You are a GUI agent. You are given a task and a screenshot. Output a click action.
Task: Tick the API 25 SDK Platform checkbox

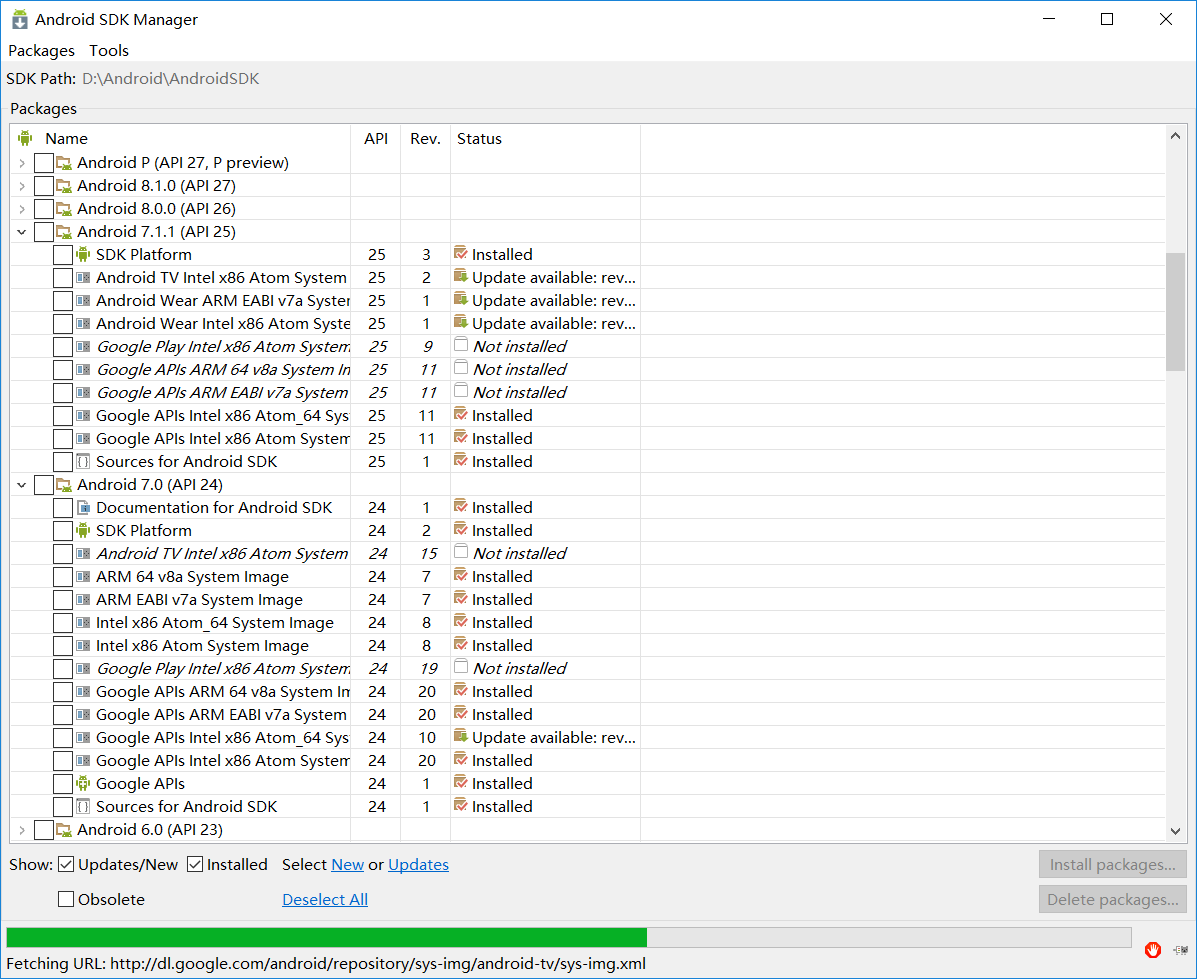point(63,255)
